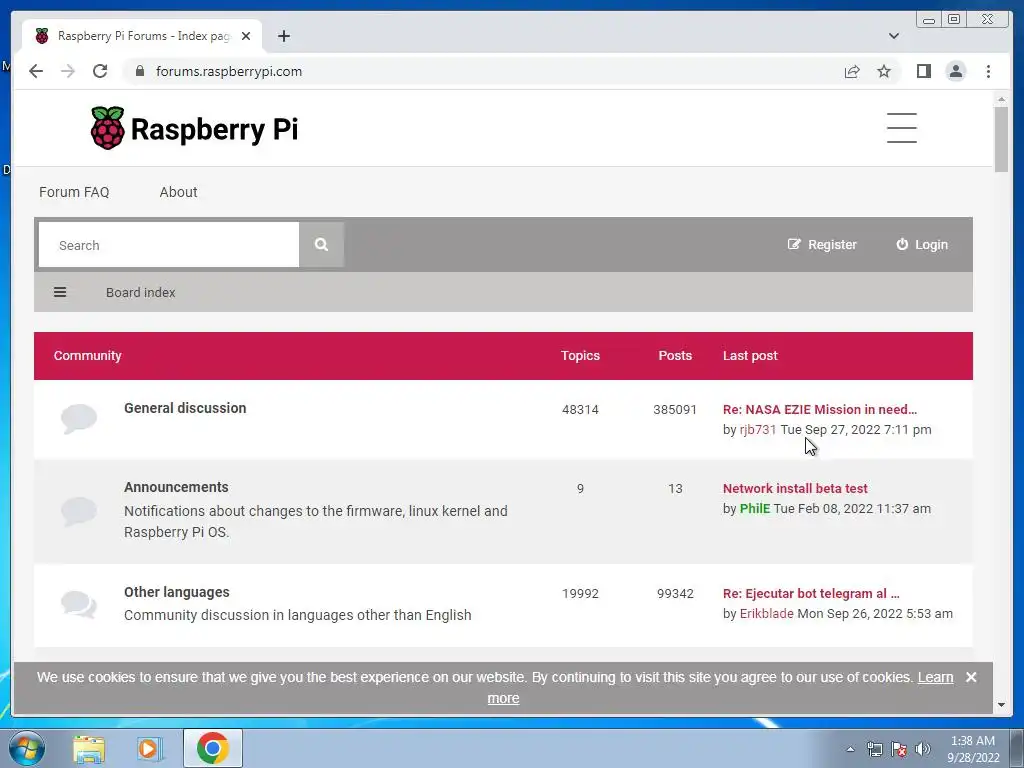
Task: Open the Announcements forum
Action: [176, 487]
